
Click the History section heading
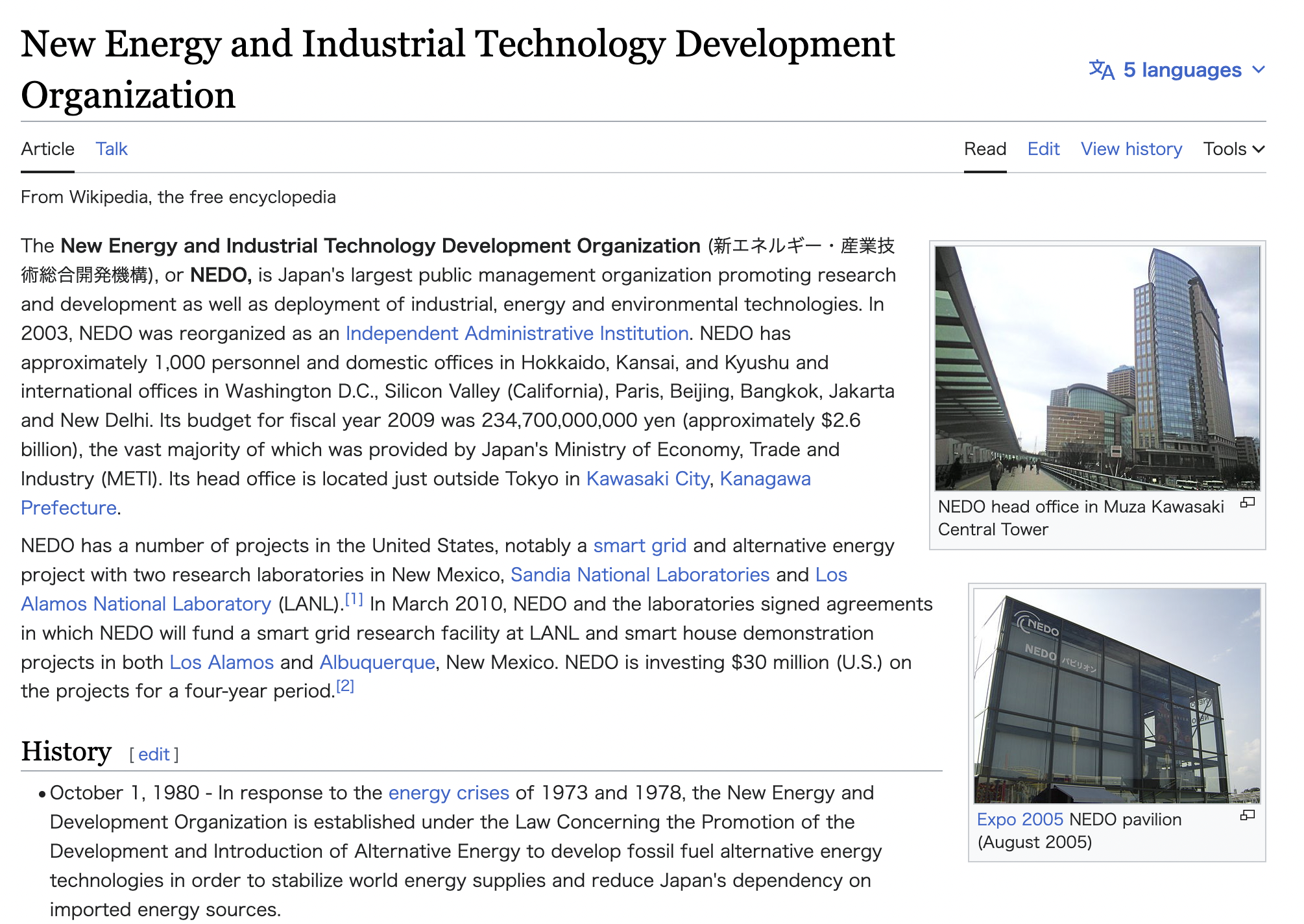66,751
